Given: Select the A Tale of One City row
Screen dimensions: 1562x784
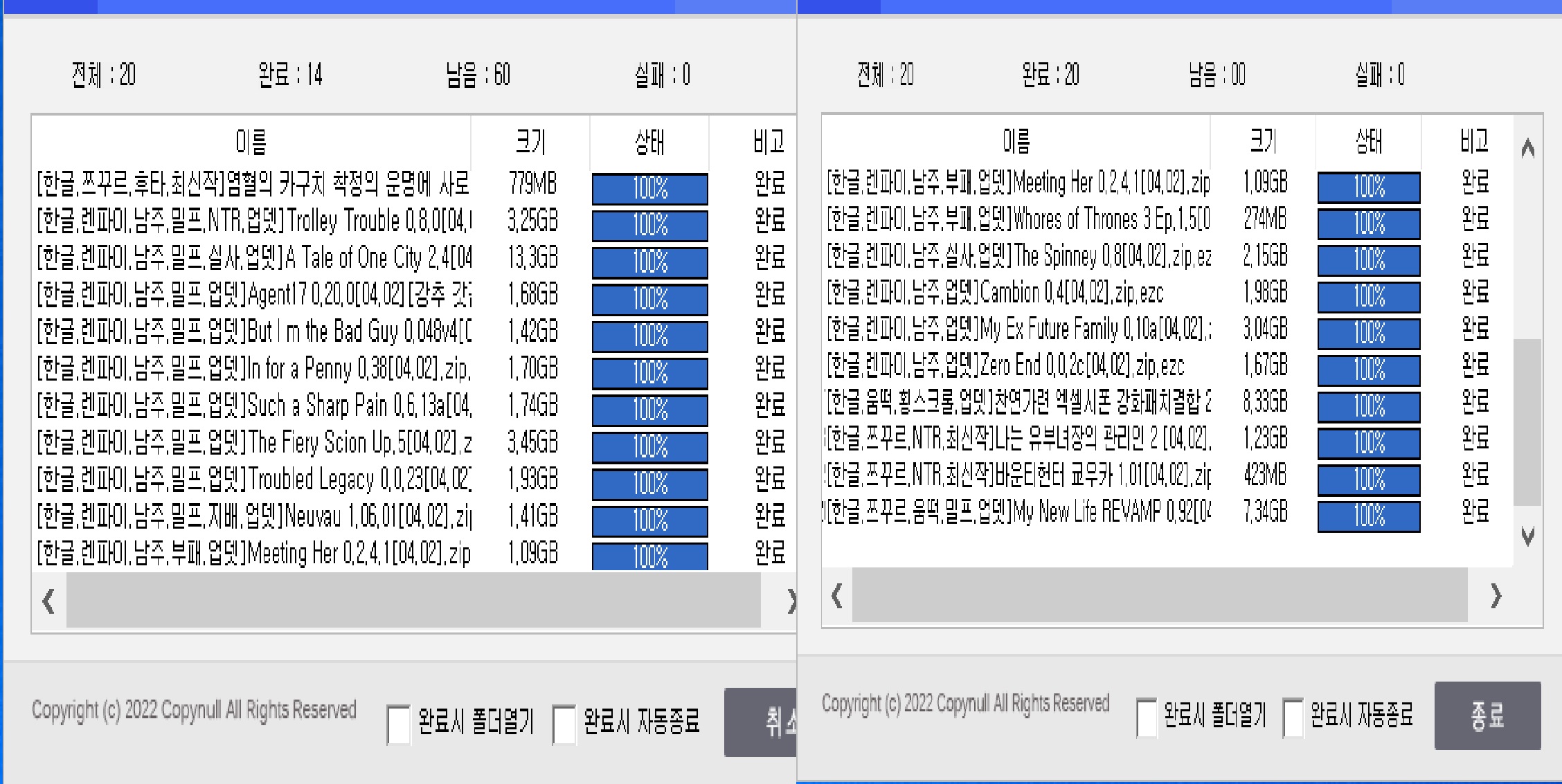Looking at the screenshot, I should click(253, 258).
